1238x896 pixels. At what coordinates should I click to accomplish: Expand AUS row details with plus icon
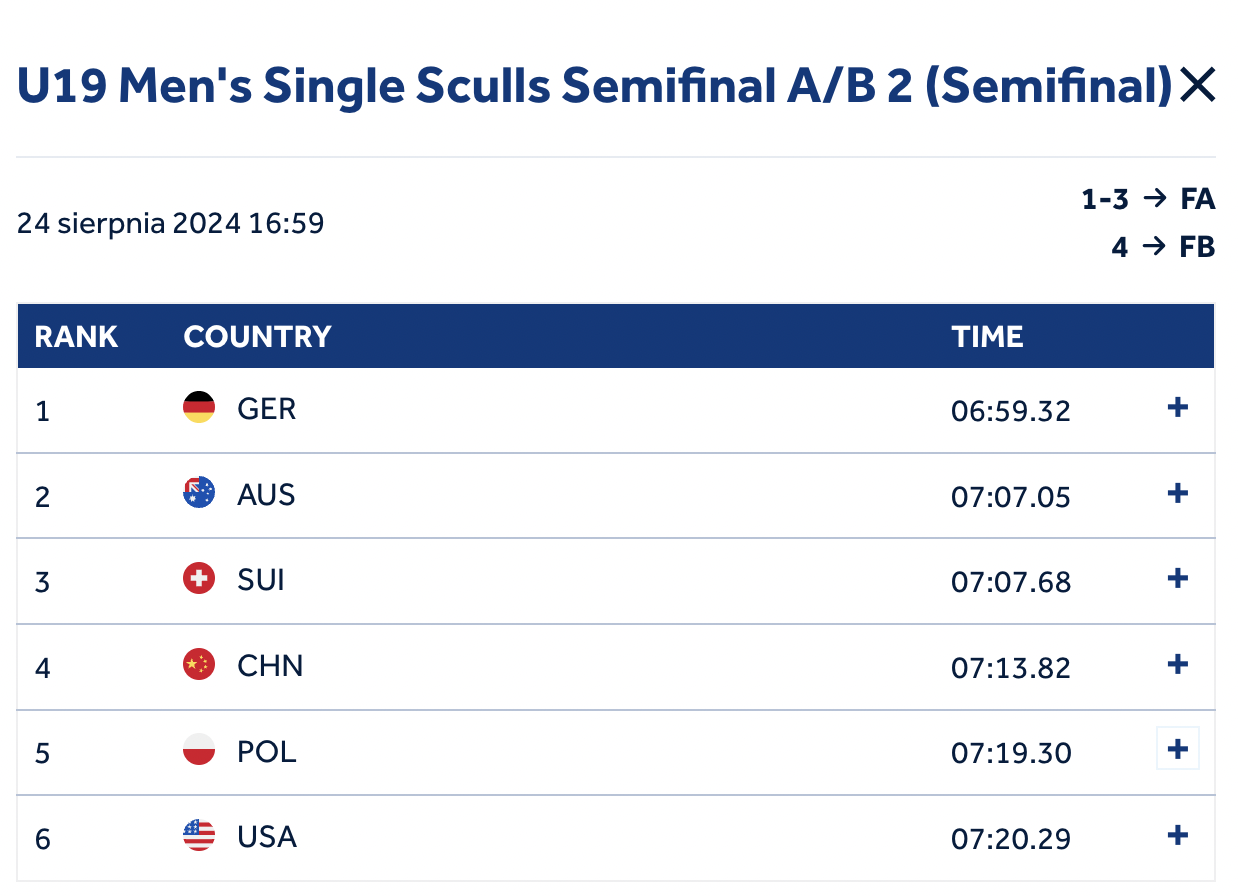click(1178, 493)
